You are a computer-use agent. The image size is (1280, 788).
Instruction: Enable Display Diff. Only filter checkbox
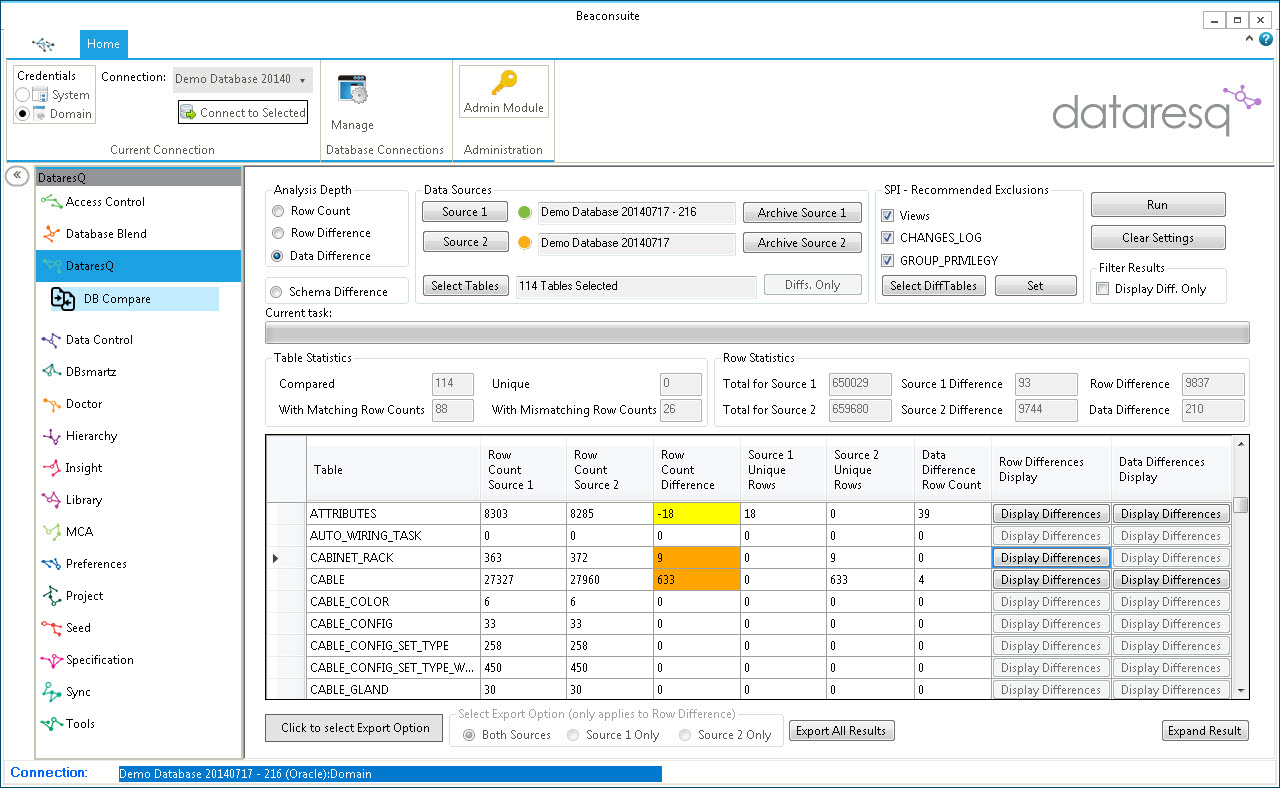tap(1102, 289)
